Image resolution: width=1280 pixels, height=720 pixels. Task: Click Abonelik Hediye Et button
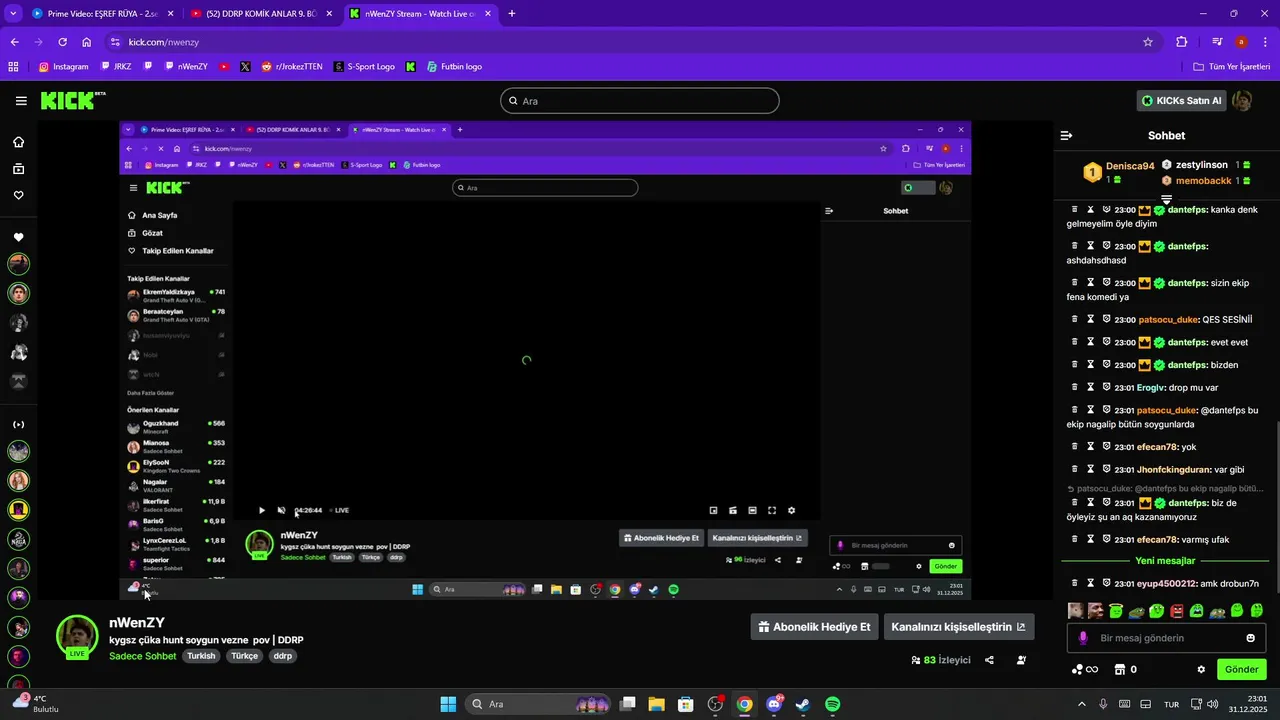click(x=814, y=627)
